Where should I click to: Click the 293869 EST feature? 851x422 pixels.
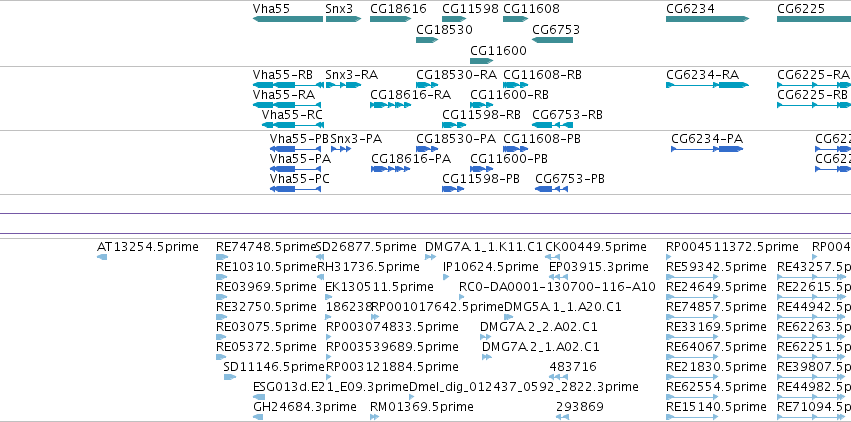(x=562, y=417)
